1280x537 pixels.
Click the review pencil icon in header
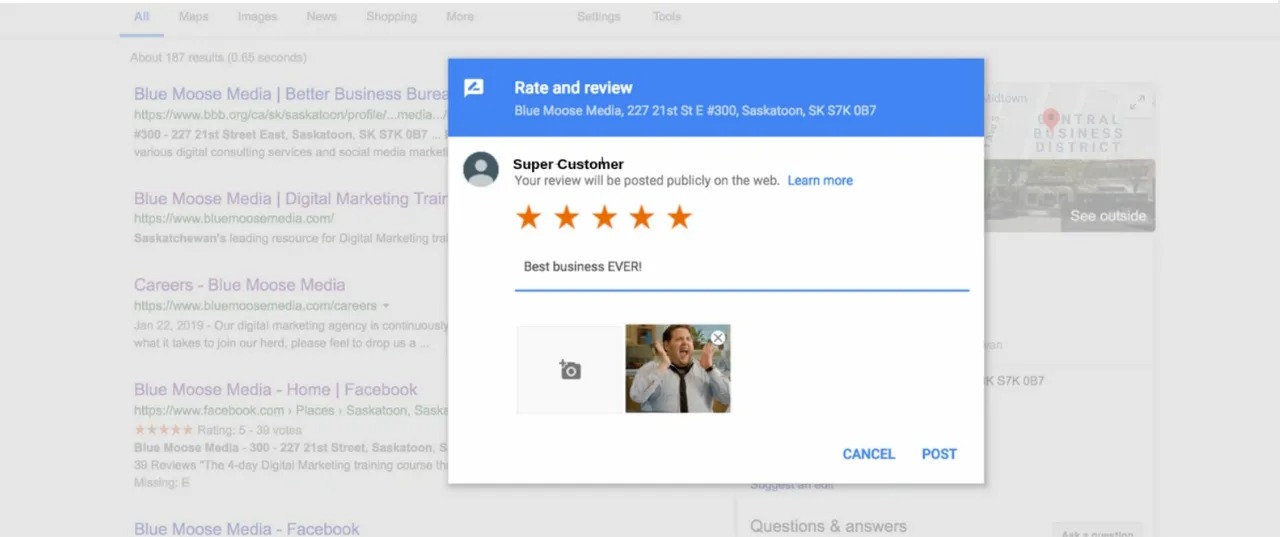click(x=474, y=88)
